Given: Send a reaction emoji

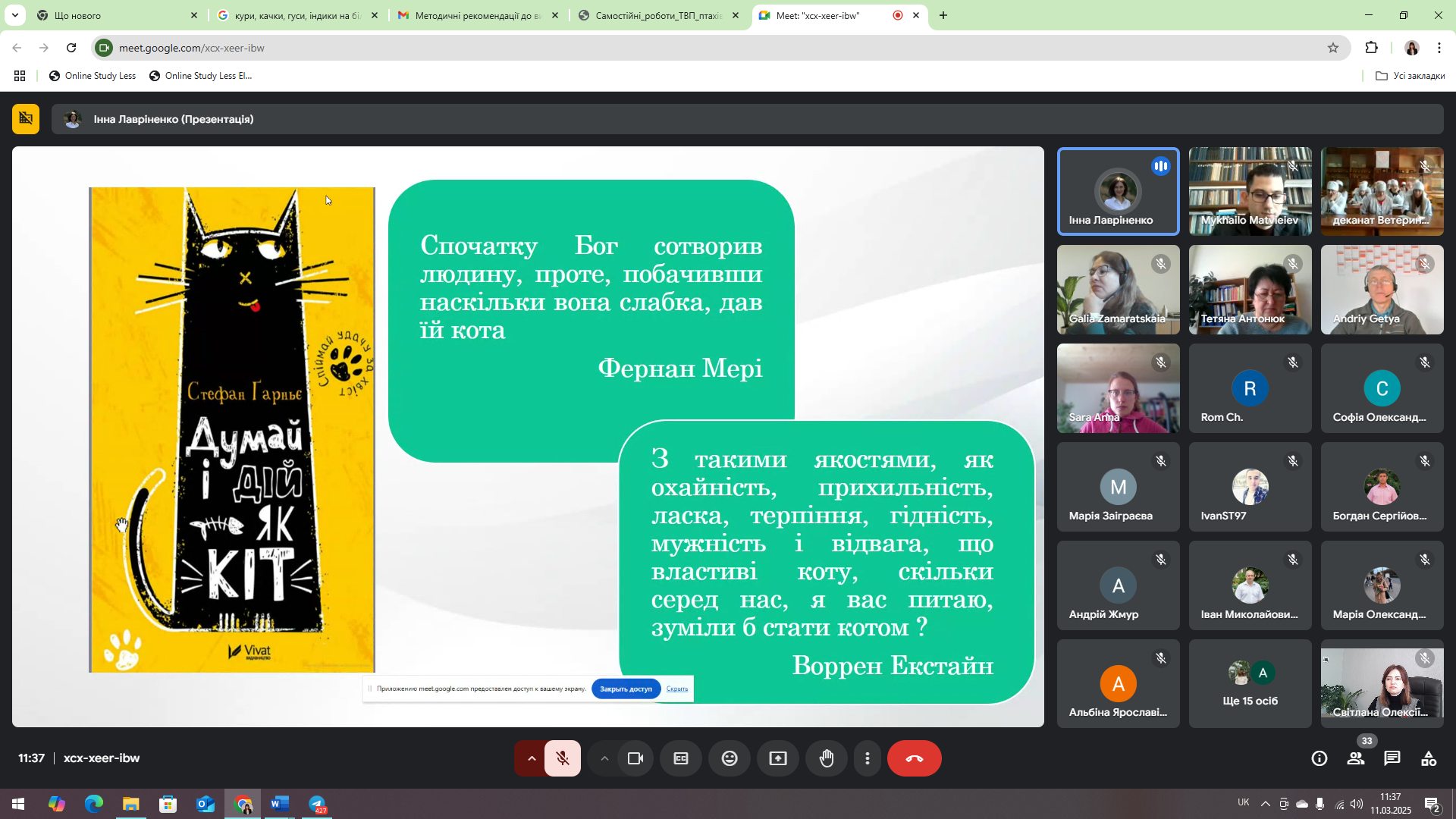Looking at the screenshot, I should [730, 758].
